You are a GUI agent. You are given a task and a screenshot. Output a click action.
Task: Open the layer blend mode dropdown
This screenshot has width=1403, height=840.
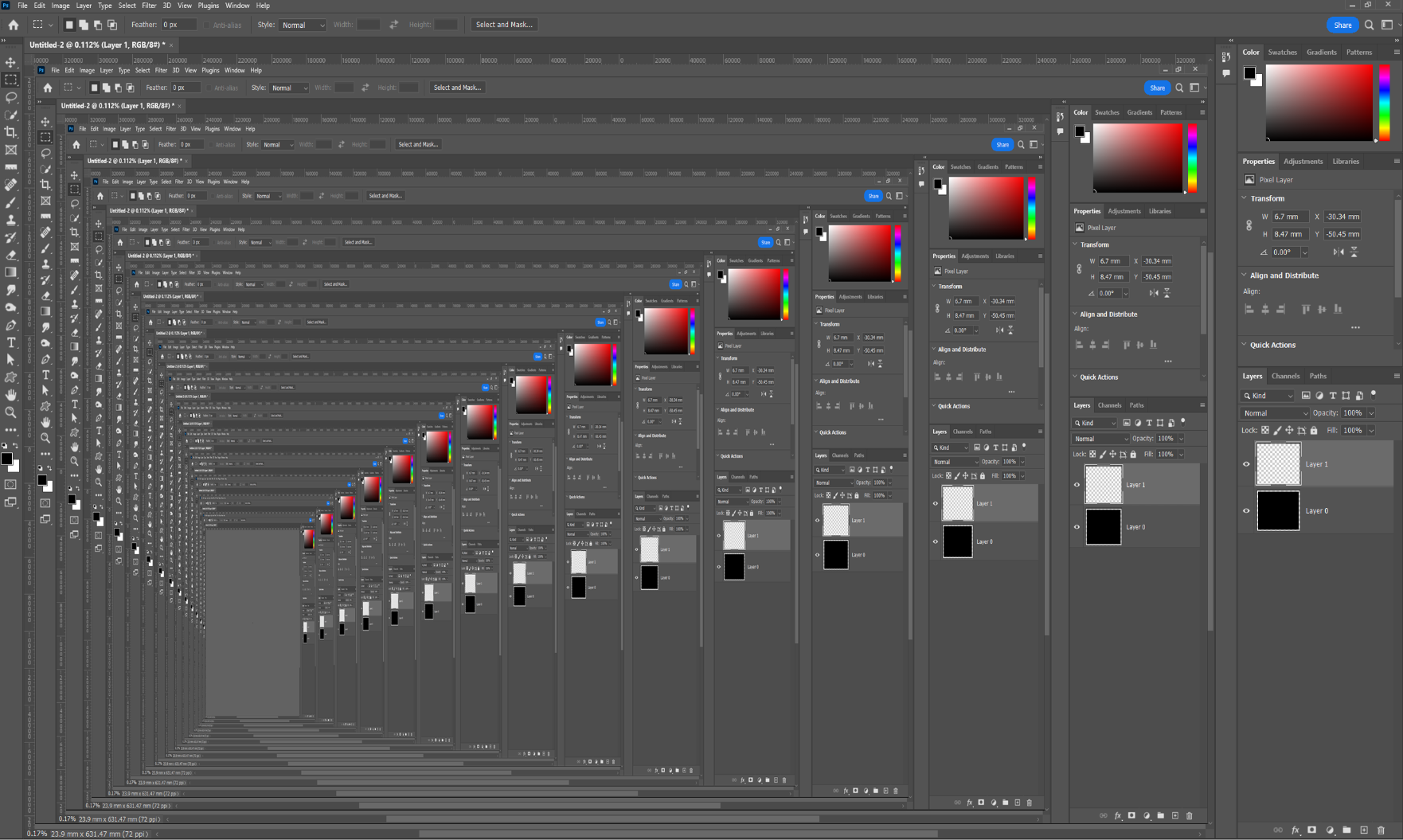click(x=1274, y=413)
